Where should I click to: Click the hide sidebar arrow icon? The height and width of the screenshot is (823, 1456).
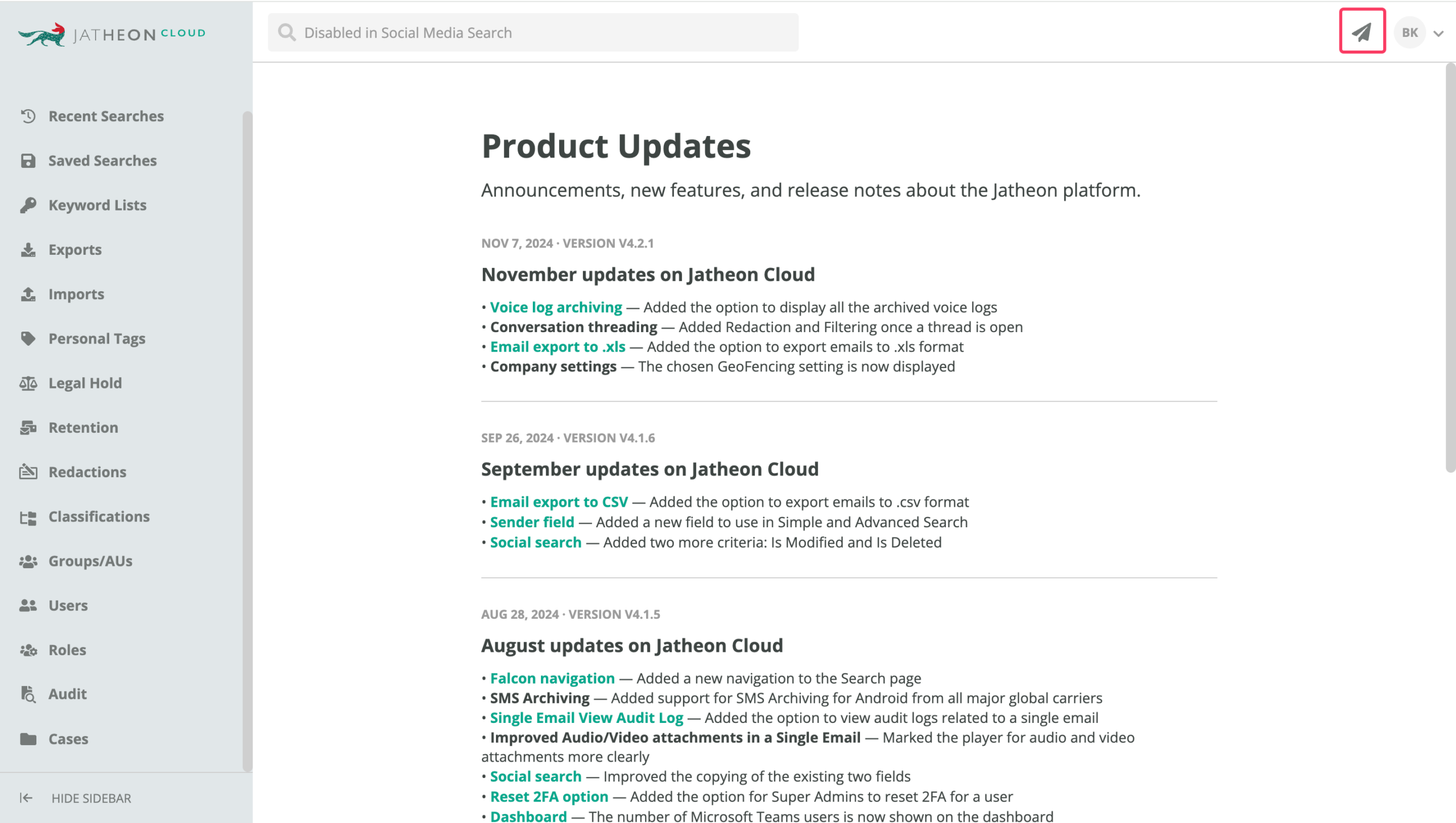click(26, 798)
